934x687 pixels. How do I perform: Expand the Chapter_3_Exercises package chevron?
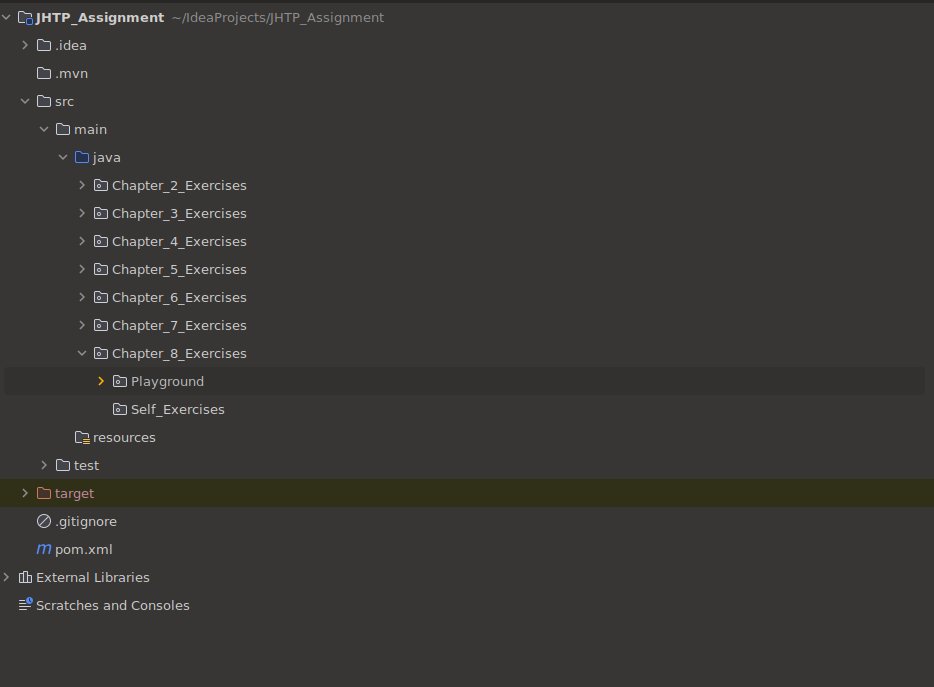tap(82, 213)
